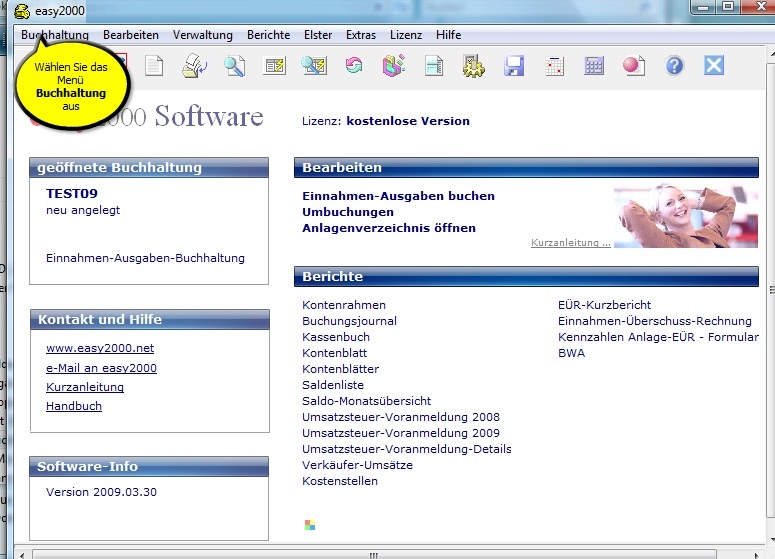Open the calculator toolbar icon
The image size is (775, 559).
pyautogui.click(x=594, y=66)
